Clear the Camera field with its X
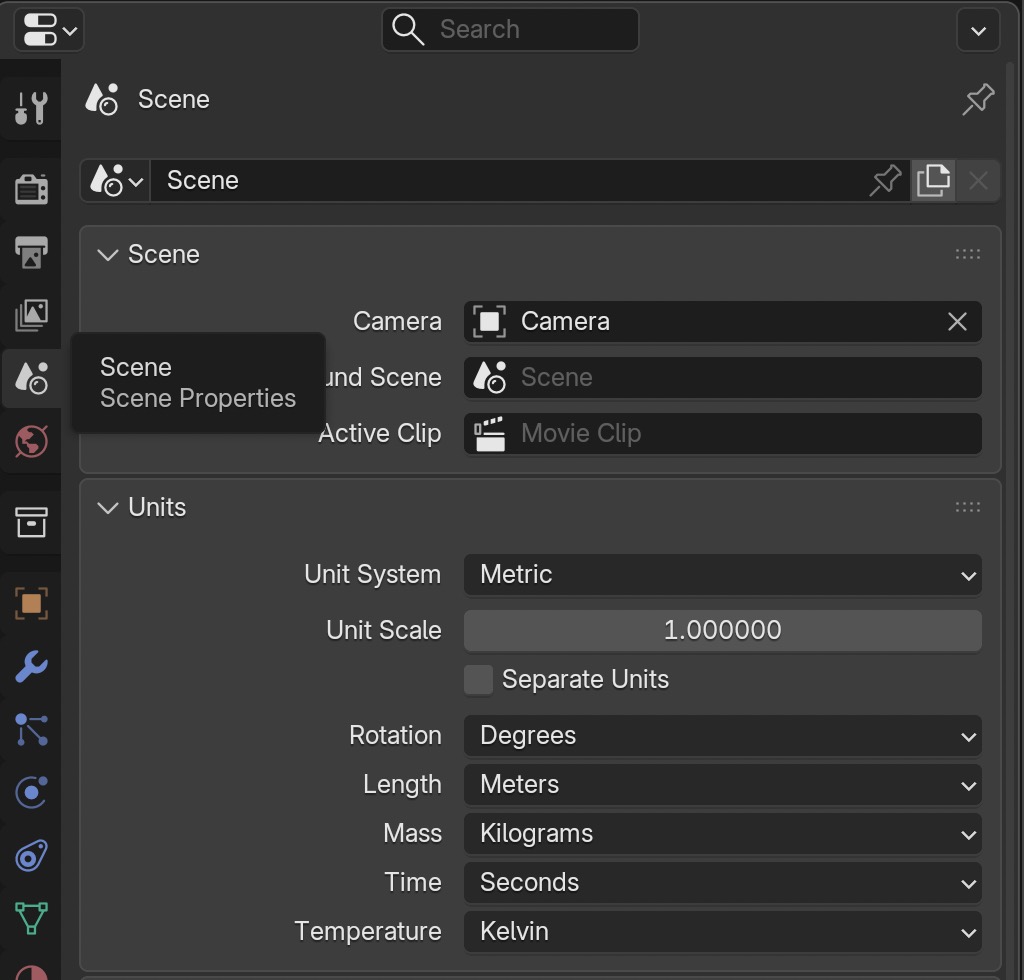 click(x=957, y=321)
